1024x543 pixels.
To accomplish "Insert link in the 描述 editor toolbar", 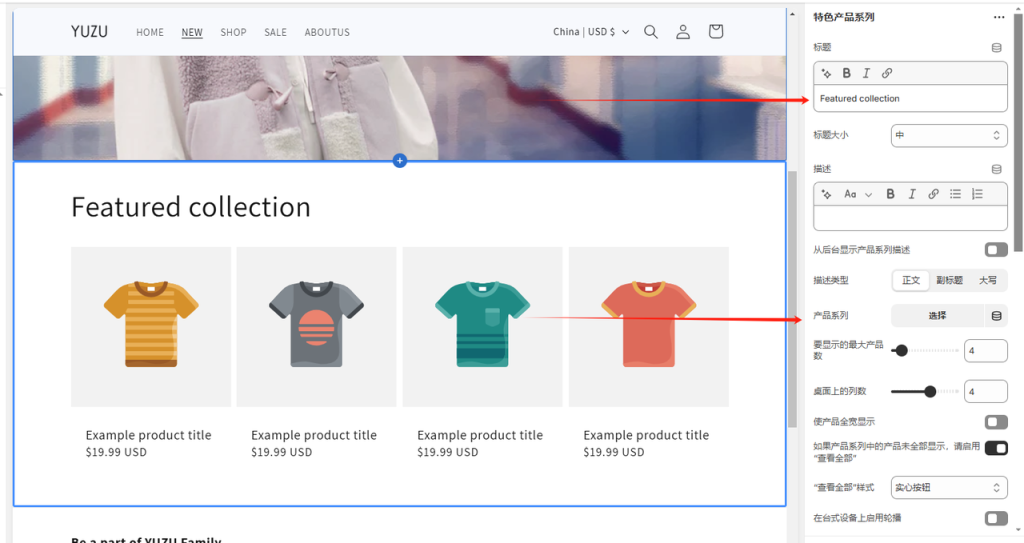I will [x=933, y=194].
